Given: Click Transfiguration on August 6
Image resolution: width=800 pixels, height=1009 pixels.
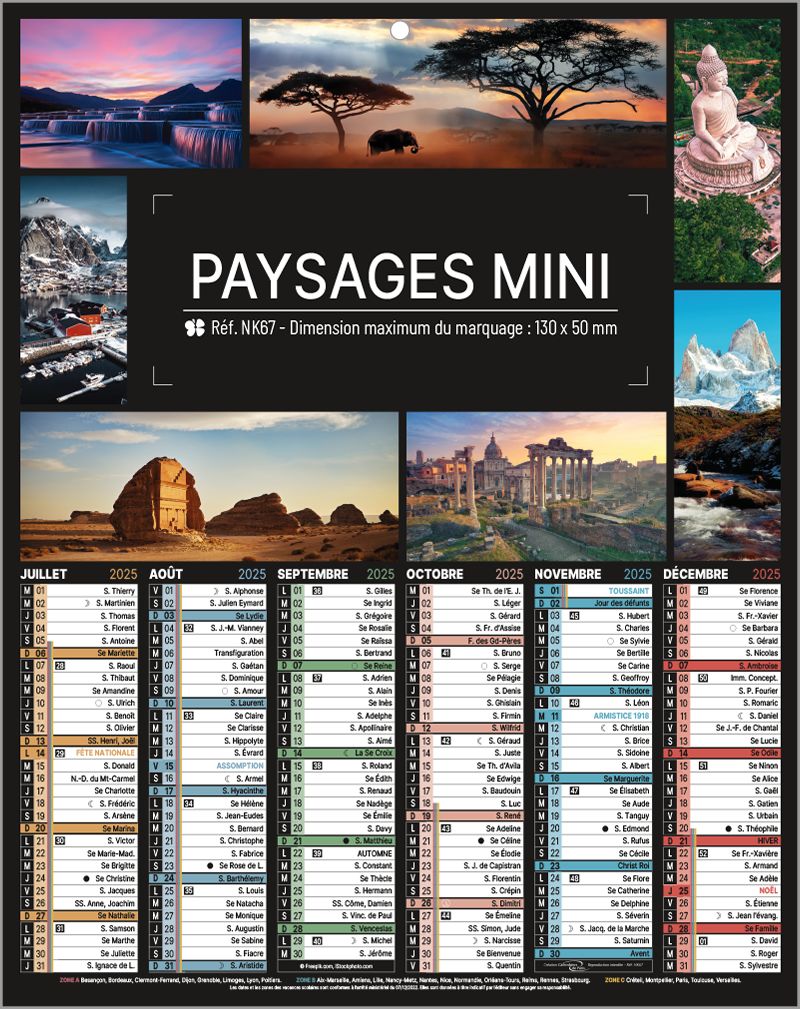Looking at the screenshot, I should pos(239,653).
